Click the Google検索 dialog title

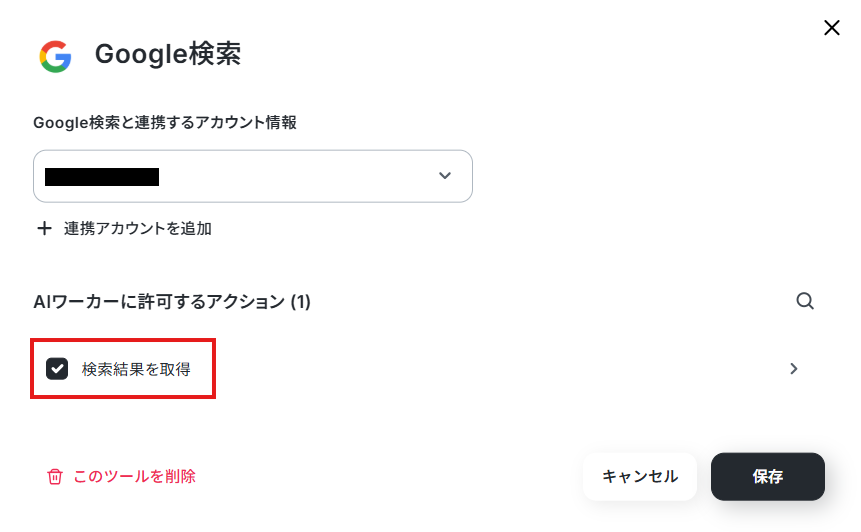tap(168, 54)
